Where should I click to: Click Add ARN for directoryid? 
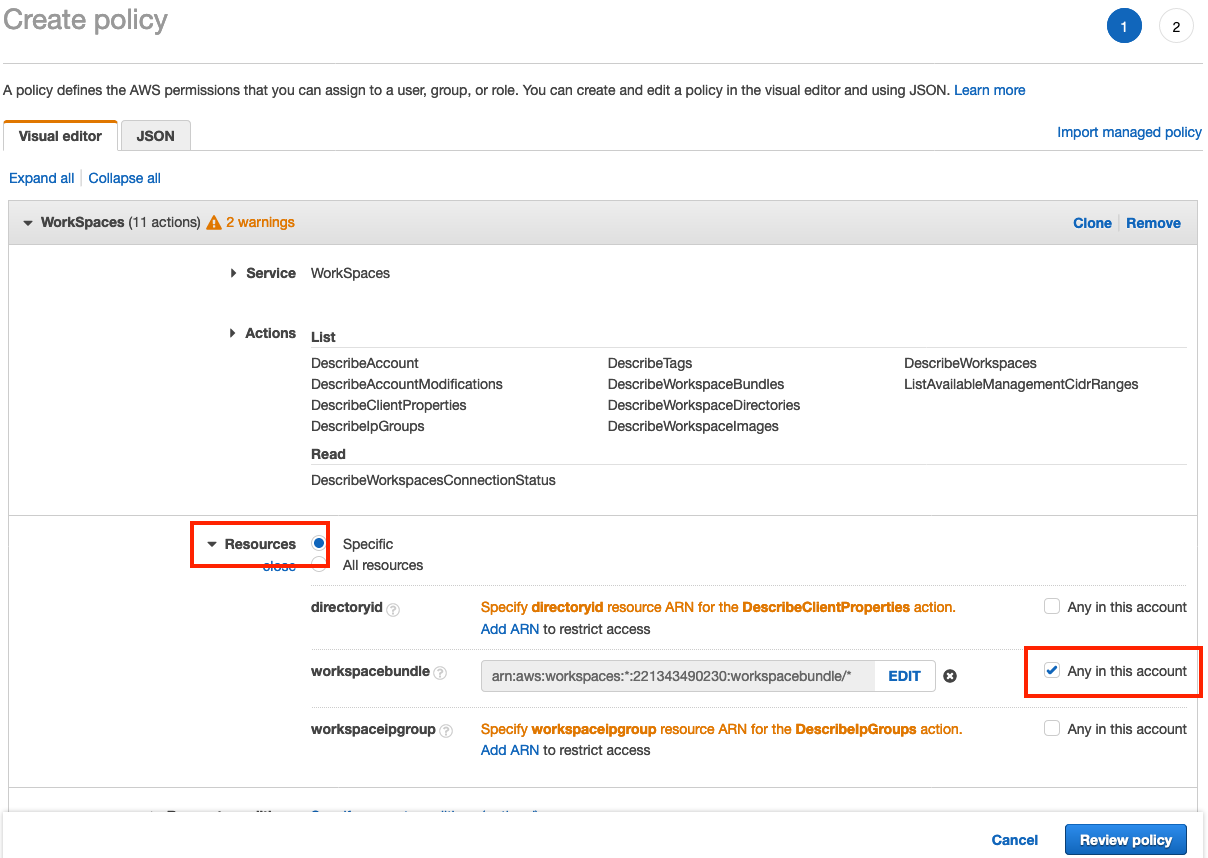pyautogui.click(x=510, y=629)
